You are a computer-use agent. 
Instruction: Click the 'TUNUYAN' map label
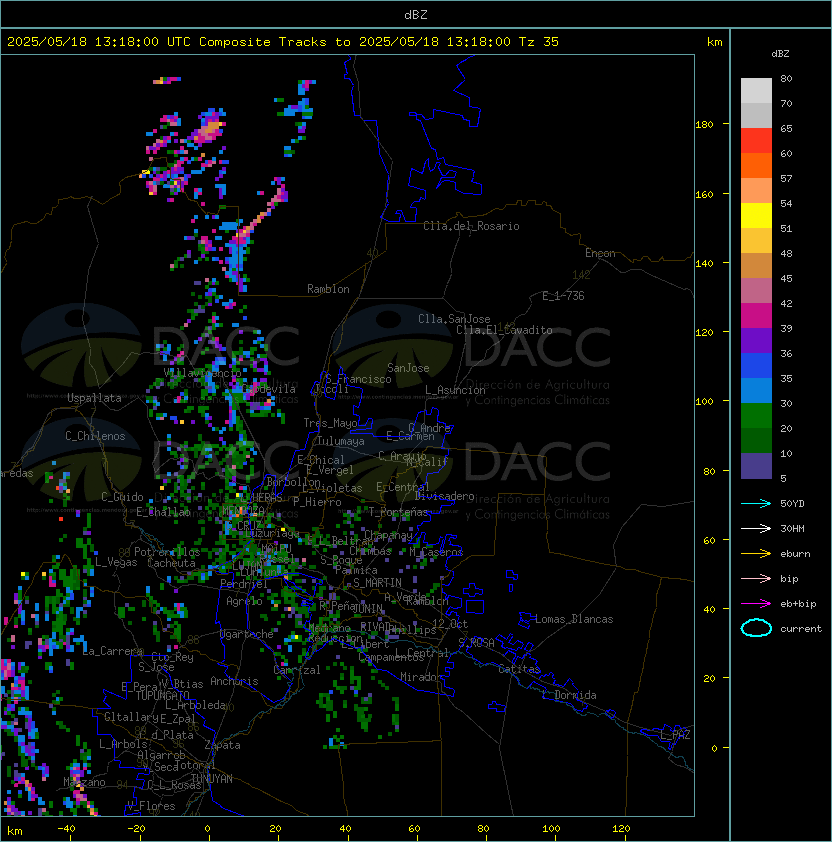[x=212, y=779]
